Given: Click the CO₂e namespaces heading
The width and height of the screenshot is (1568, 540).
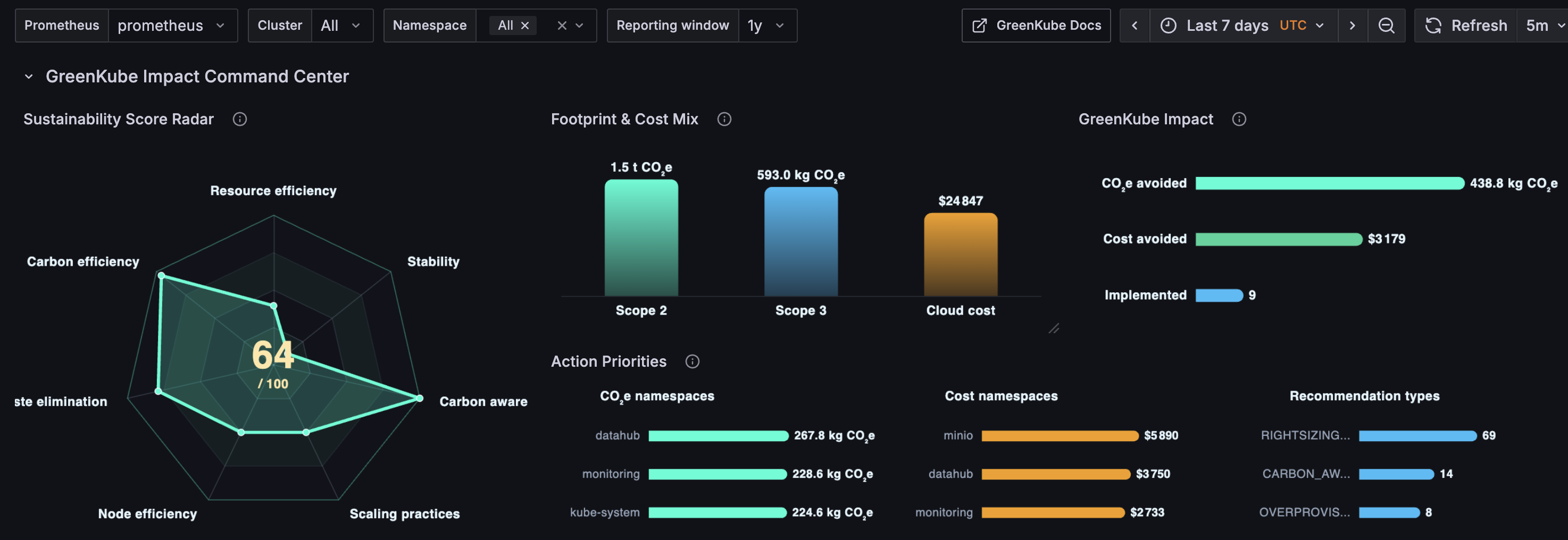Looking at the screenshot, I should (657, 396).
